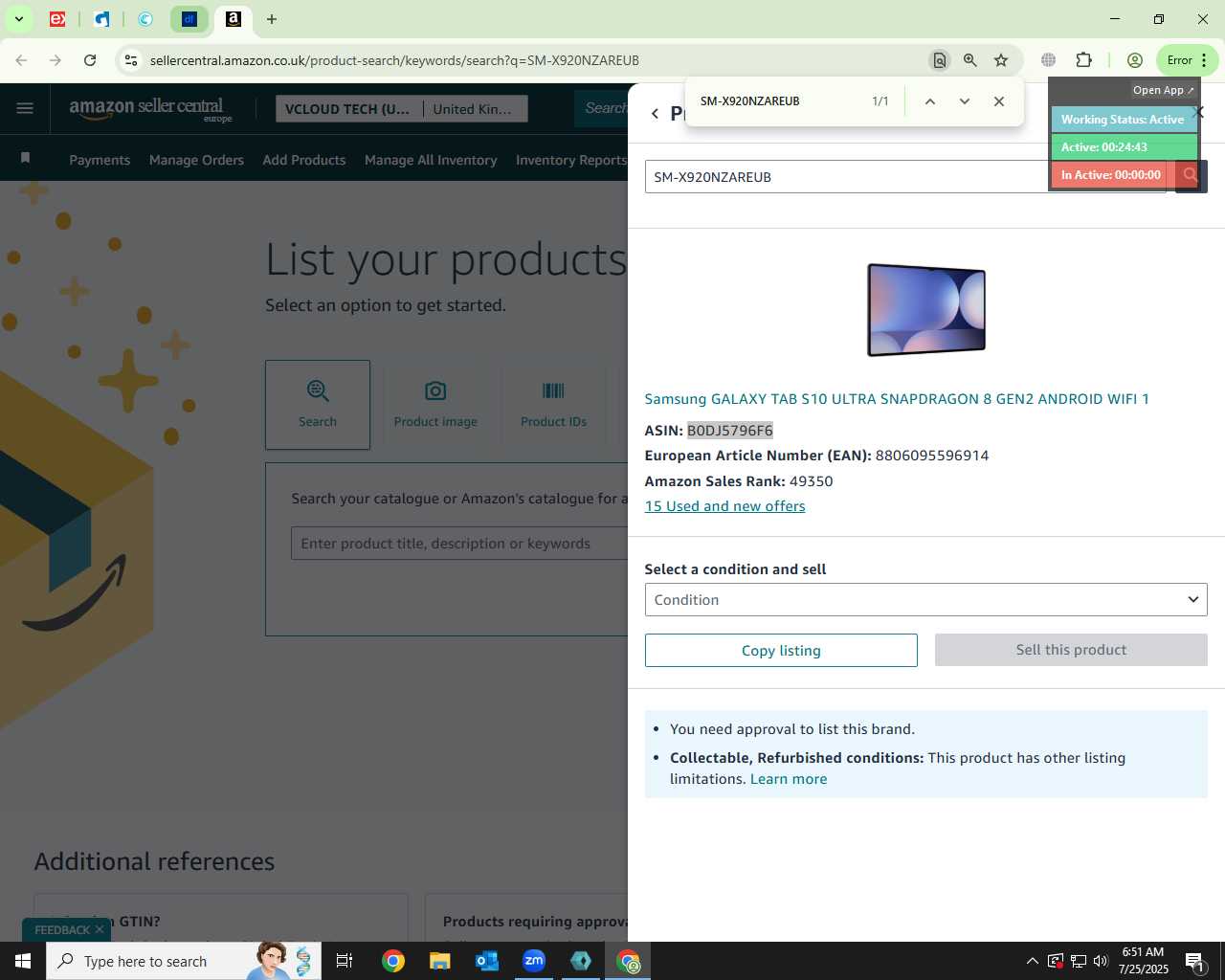Jump to next find result
1225x980 pixels.
pos(965,101)
